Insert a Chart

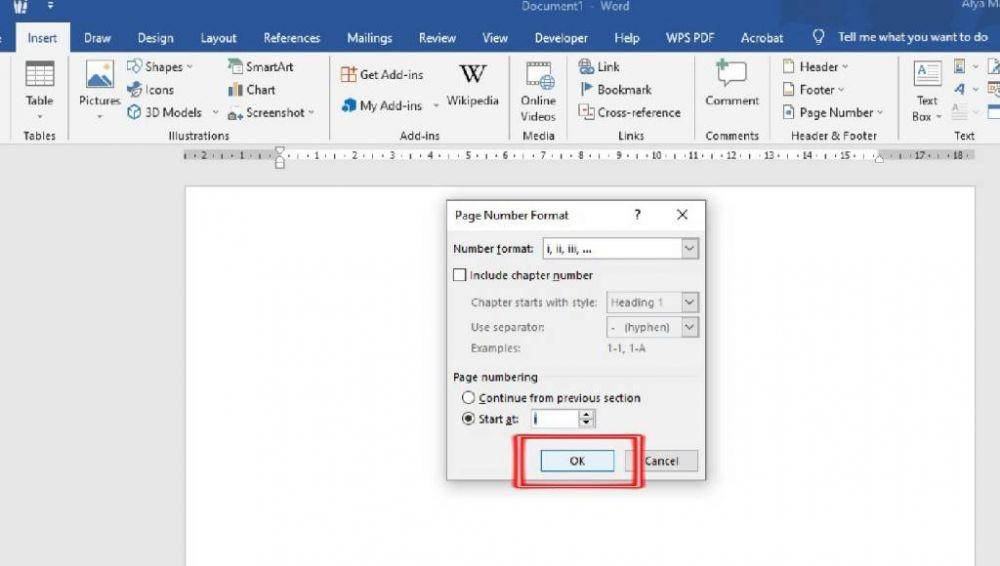pos(253,90)
